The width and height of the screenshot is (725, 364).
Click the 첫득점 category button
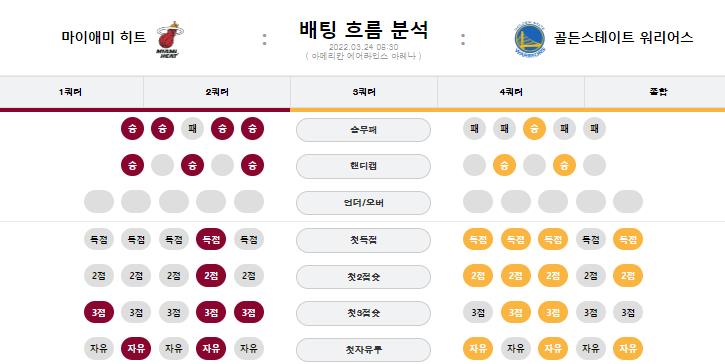(363, 240)
